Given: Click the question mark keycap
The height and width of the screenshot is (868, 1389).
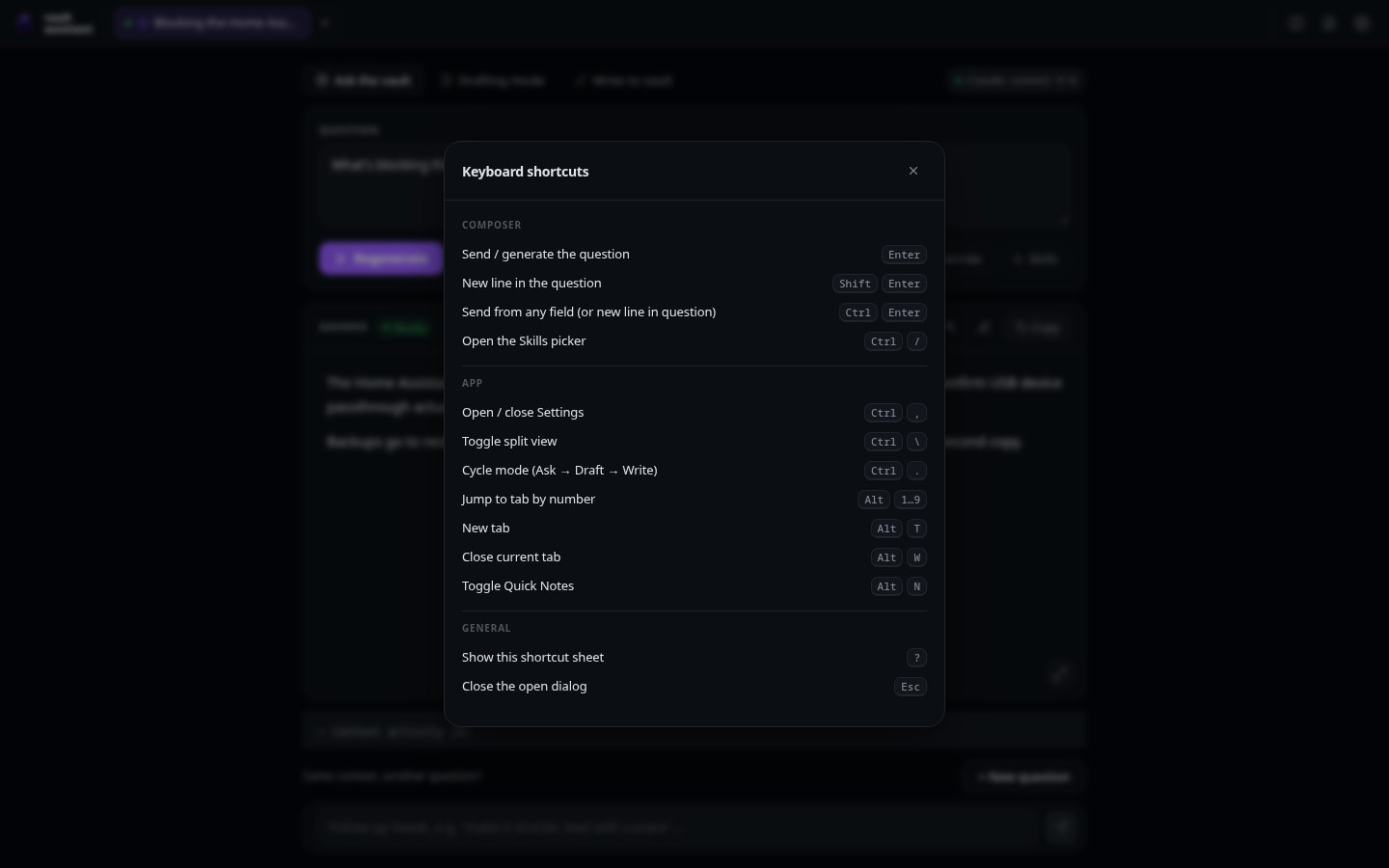Looking at the screenshot, I should (x=916, y=658).
